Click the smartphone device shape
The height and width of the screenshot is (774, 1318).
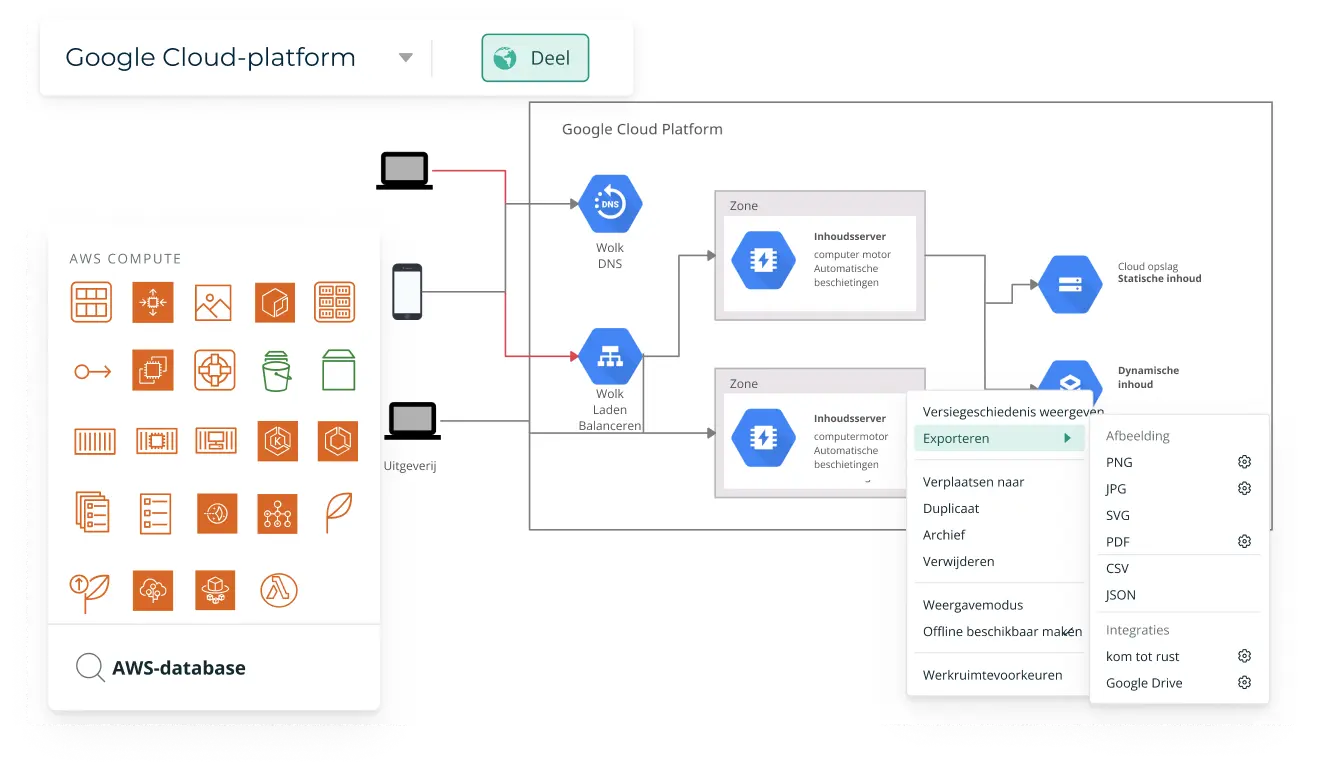pos(407,292)
